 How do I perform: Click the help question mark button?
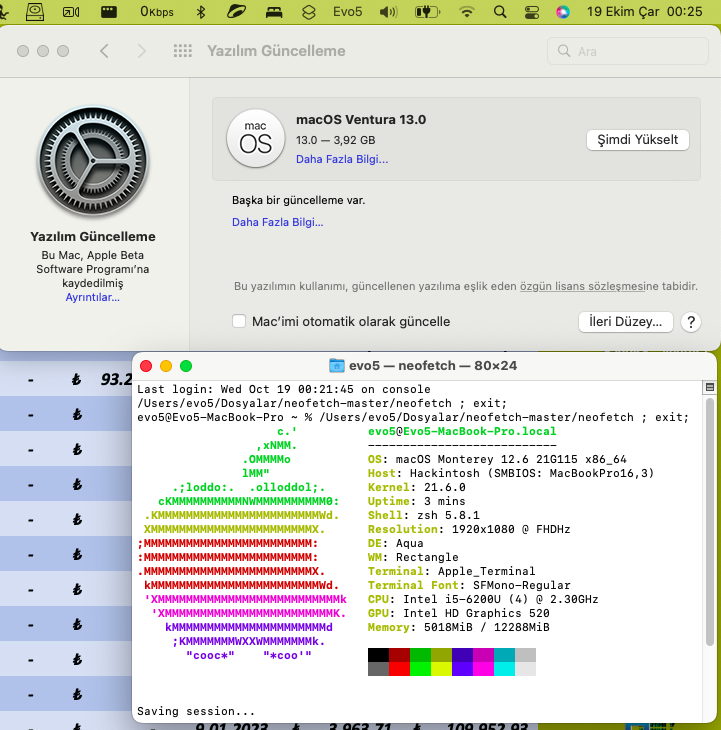click(x=690, y=322)
